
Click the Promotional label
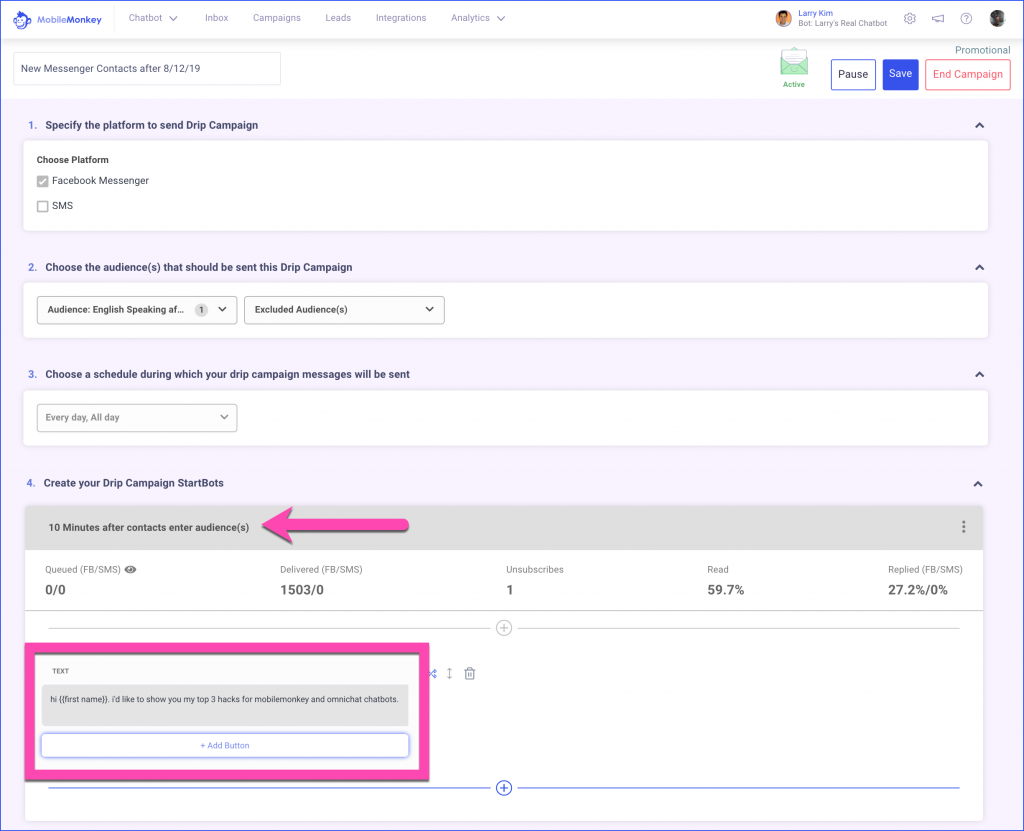point(982,50)
